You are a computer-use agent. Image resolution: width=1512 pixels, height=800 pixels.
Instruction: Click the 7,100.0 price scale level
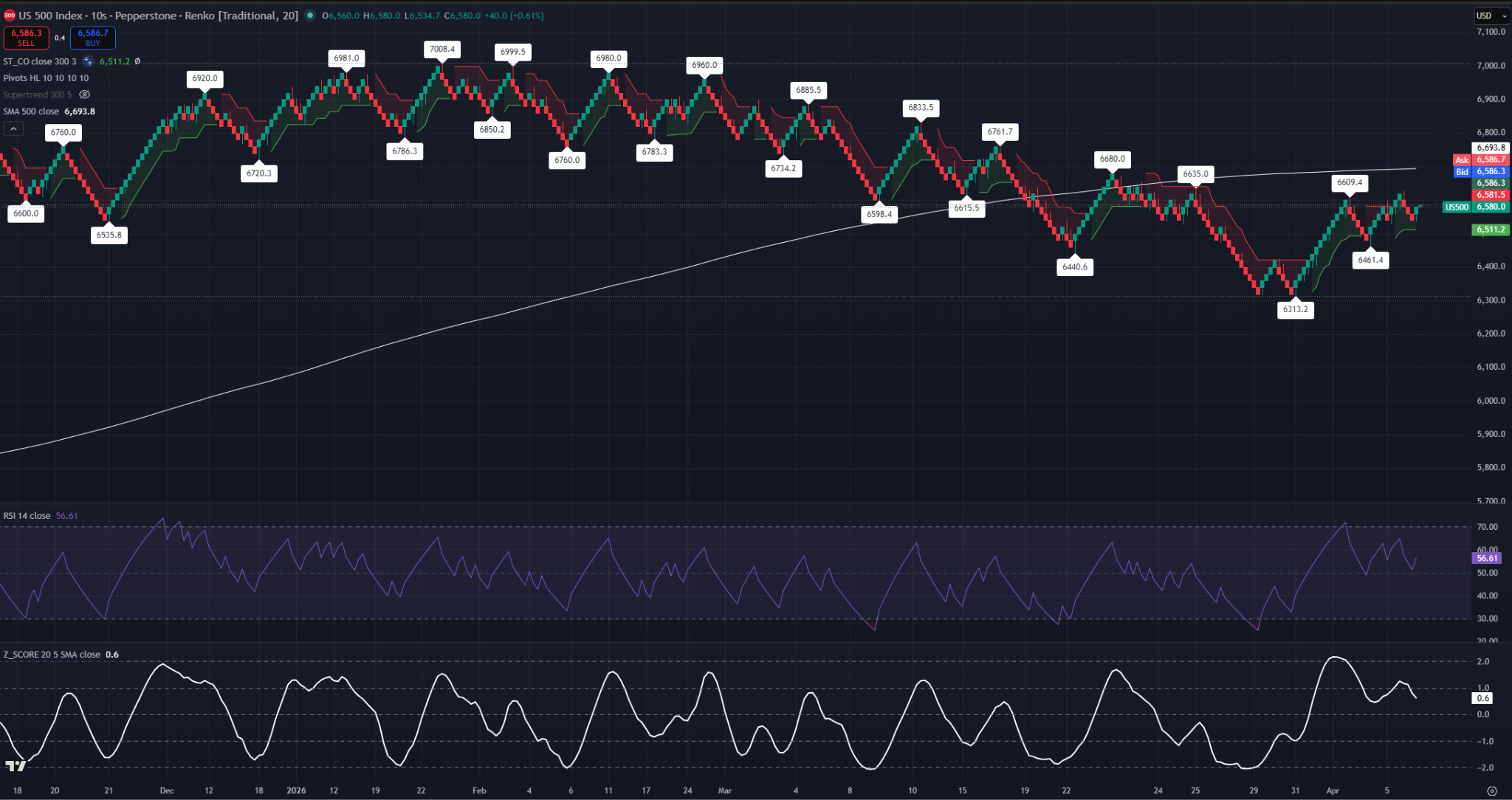1491,32
